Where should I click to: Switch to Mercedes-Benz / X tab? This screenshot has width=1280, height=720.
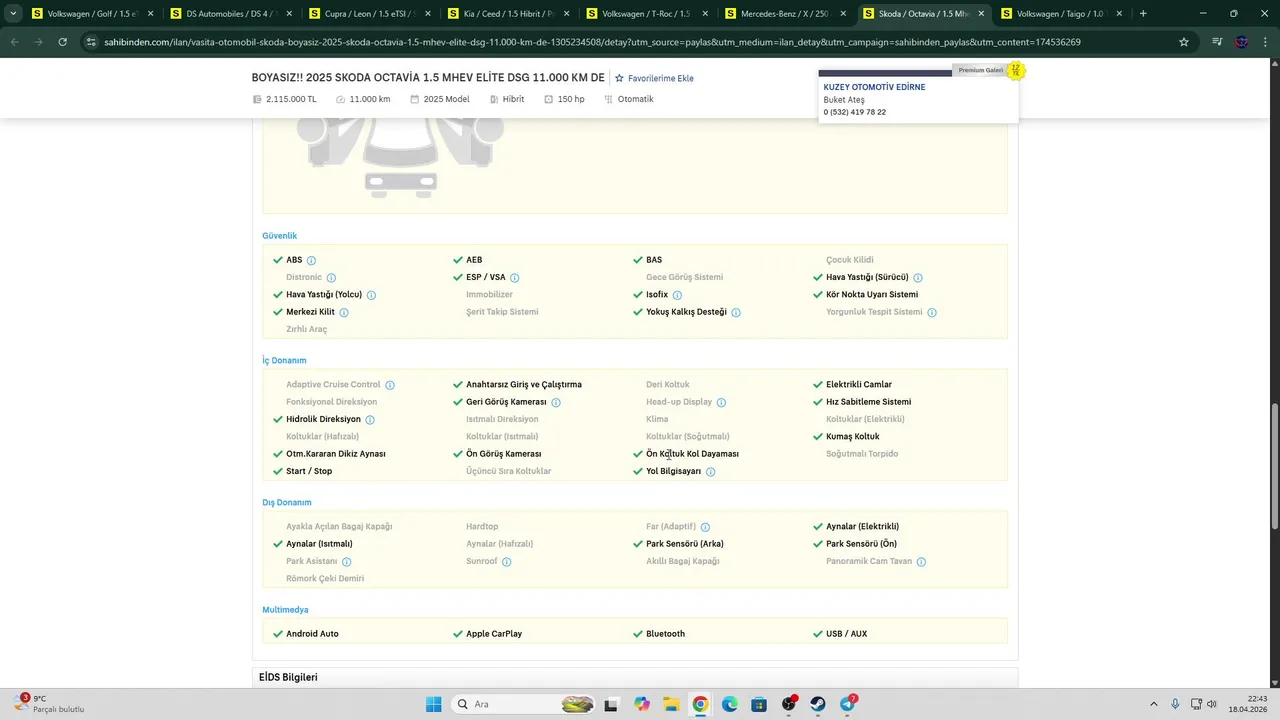784,14
